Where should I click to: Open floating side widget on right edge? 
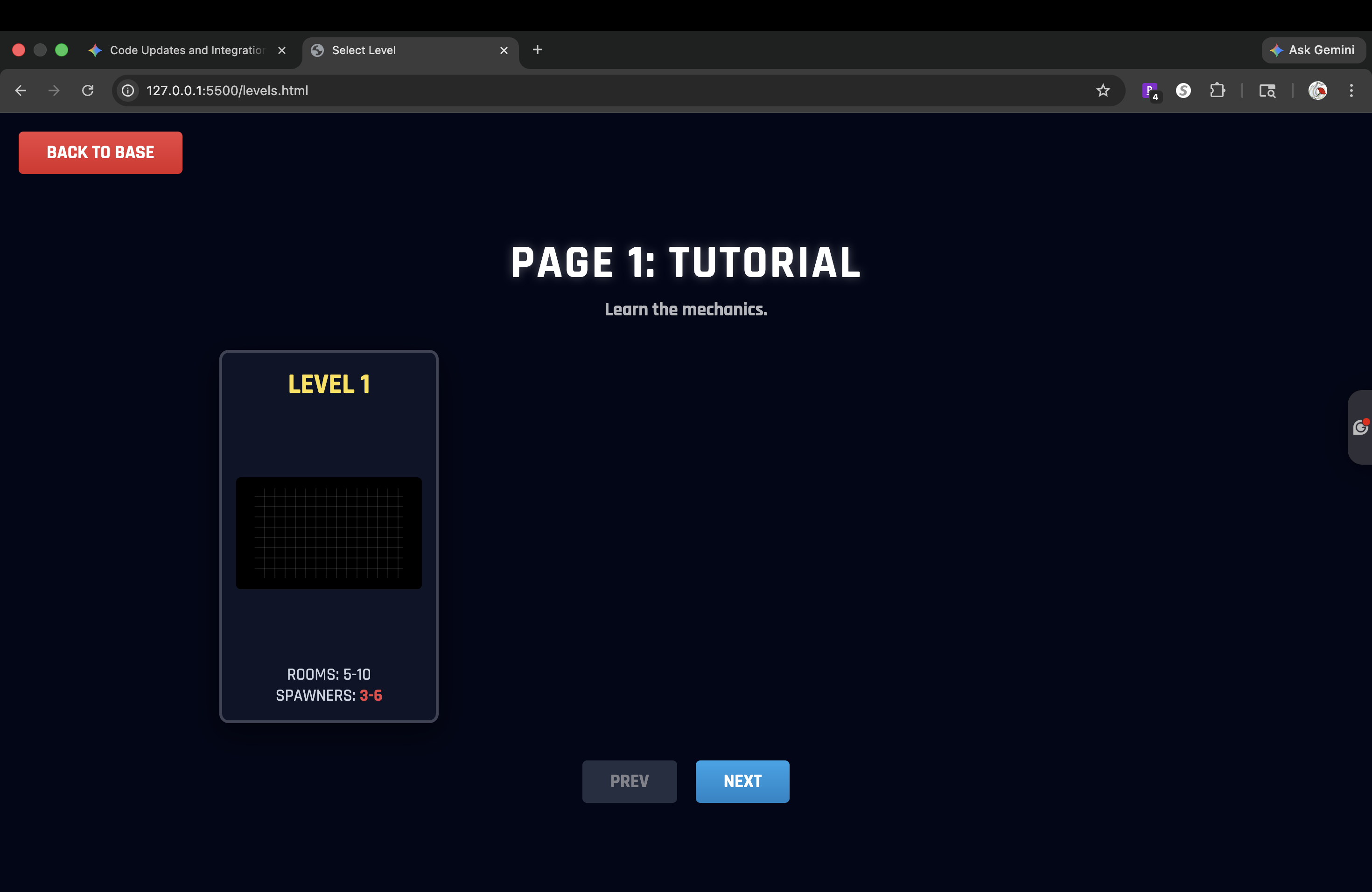click(1360, 427)
